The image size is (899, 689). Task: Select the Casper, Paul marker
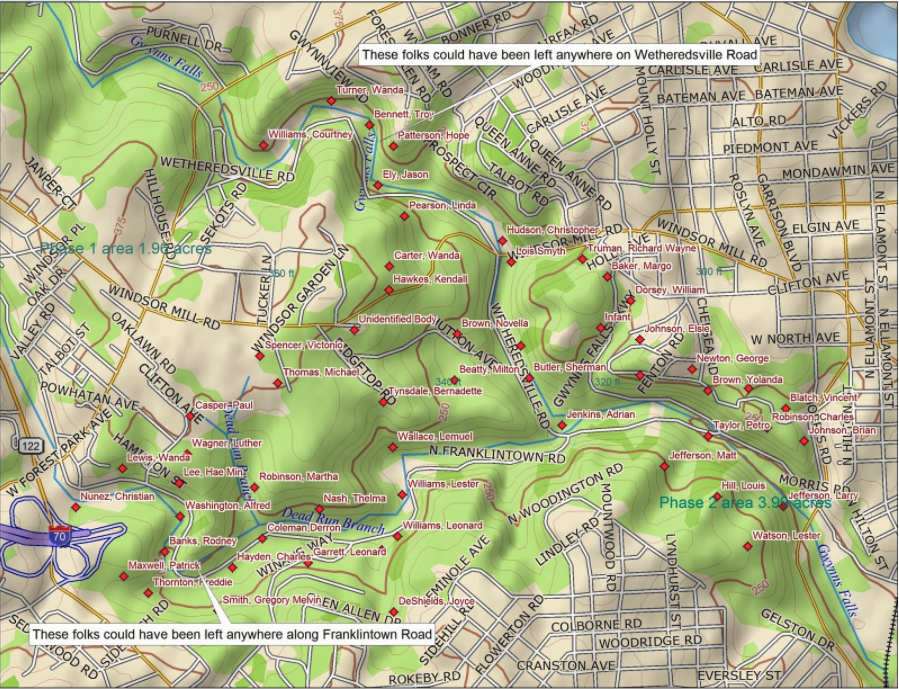coord(190,416)
